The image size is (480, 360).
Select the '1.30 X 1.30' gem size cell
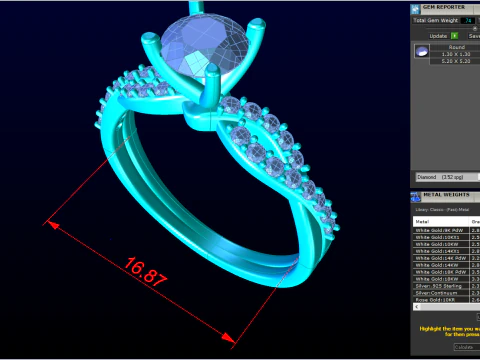click(455, 54)
